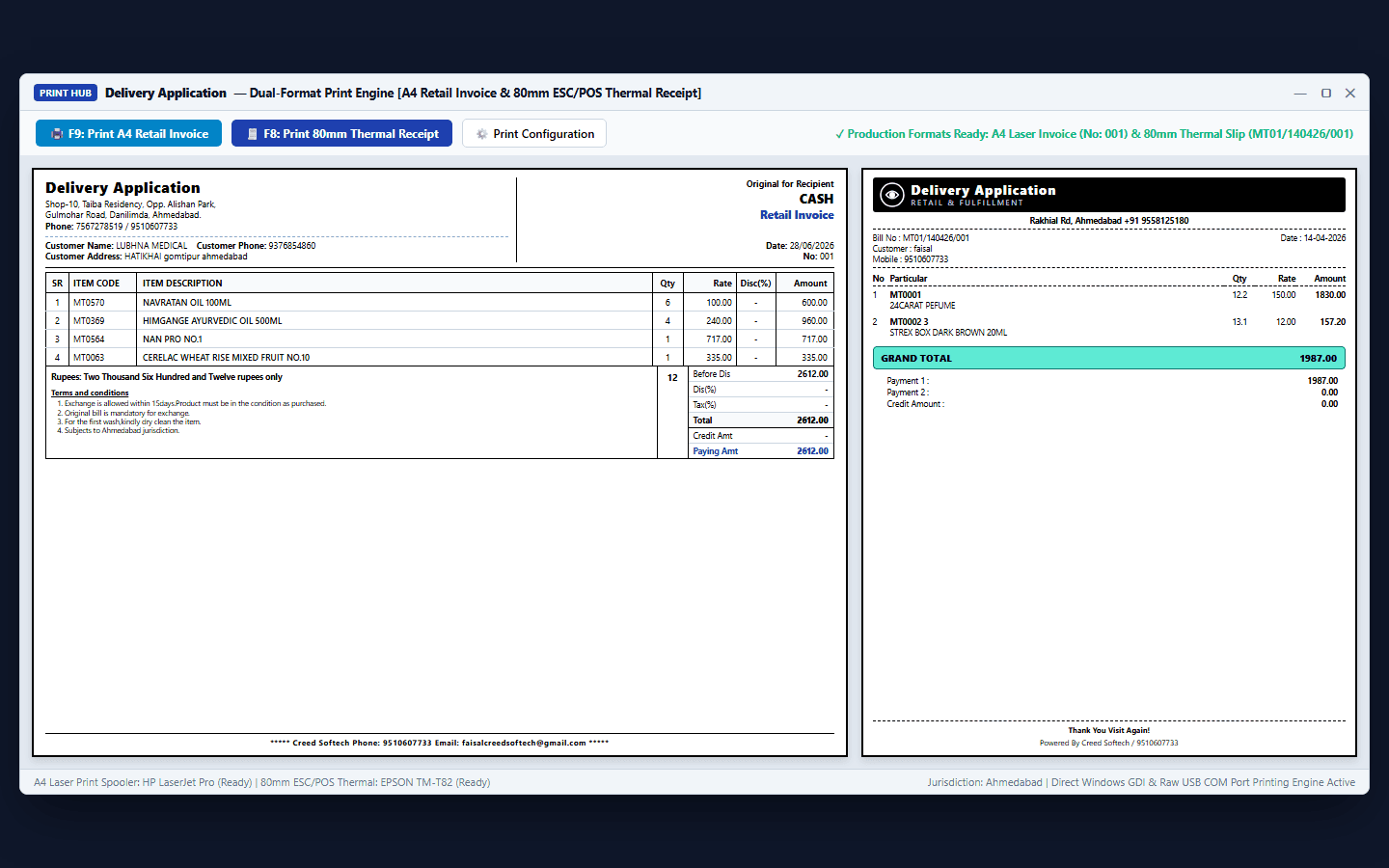Click the Terms and conditions link
The width and height of the screenshot is (1389, 868).
click(x=90, y=393)
